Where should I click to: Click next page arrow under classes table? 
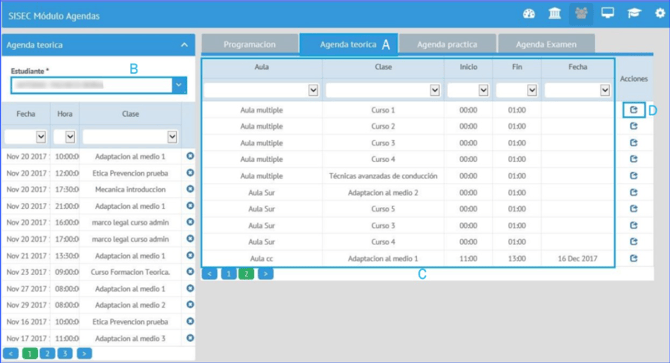pyautogui.click(x=266, y=274)
